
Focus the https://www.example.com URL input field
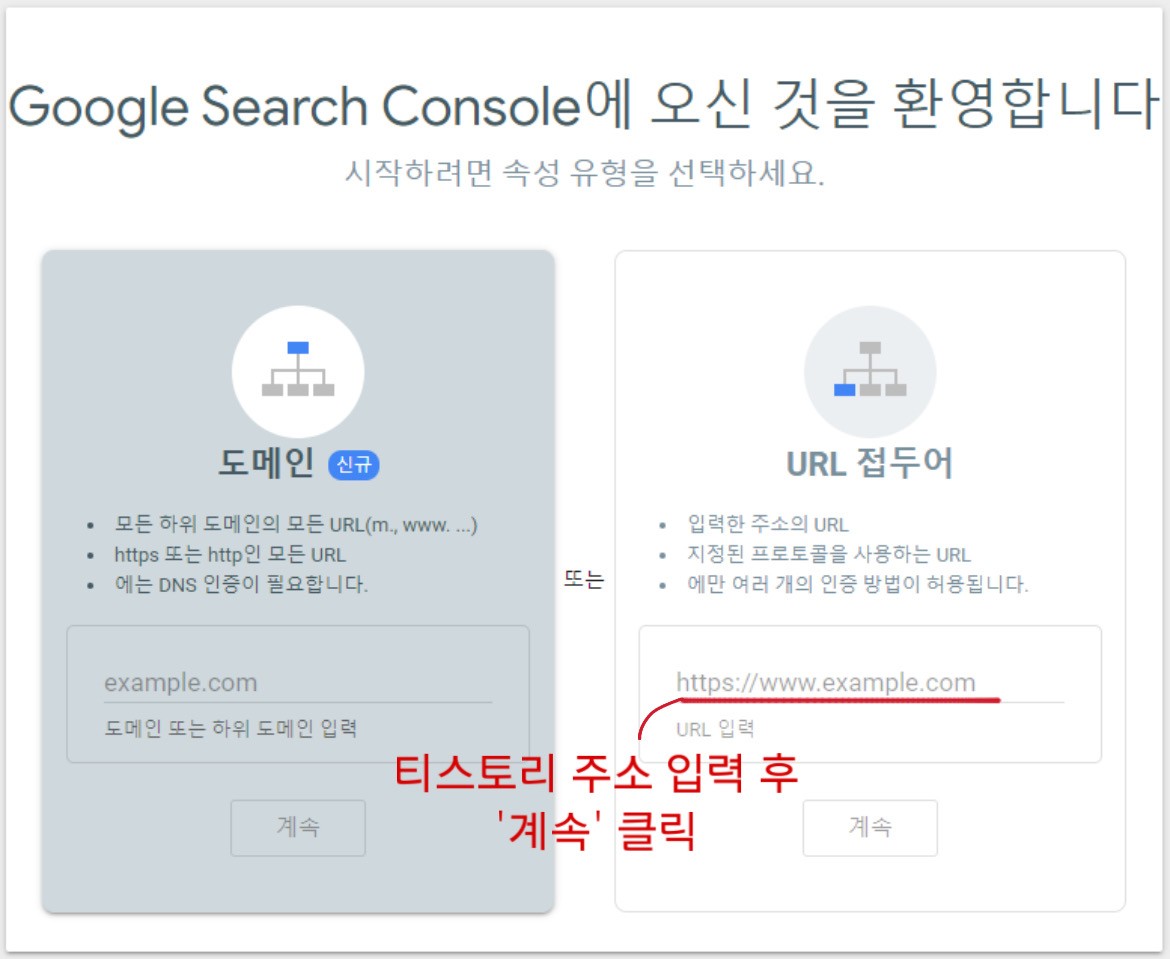pyautogui.click(x=870, y=683)
